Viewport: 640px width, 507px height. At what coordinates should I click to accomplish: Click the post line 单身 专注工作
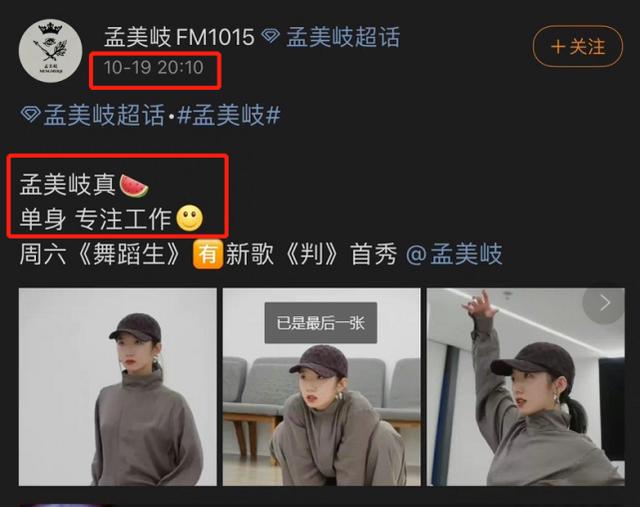[96, 218]
